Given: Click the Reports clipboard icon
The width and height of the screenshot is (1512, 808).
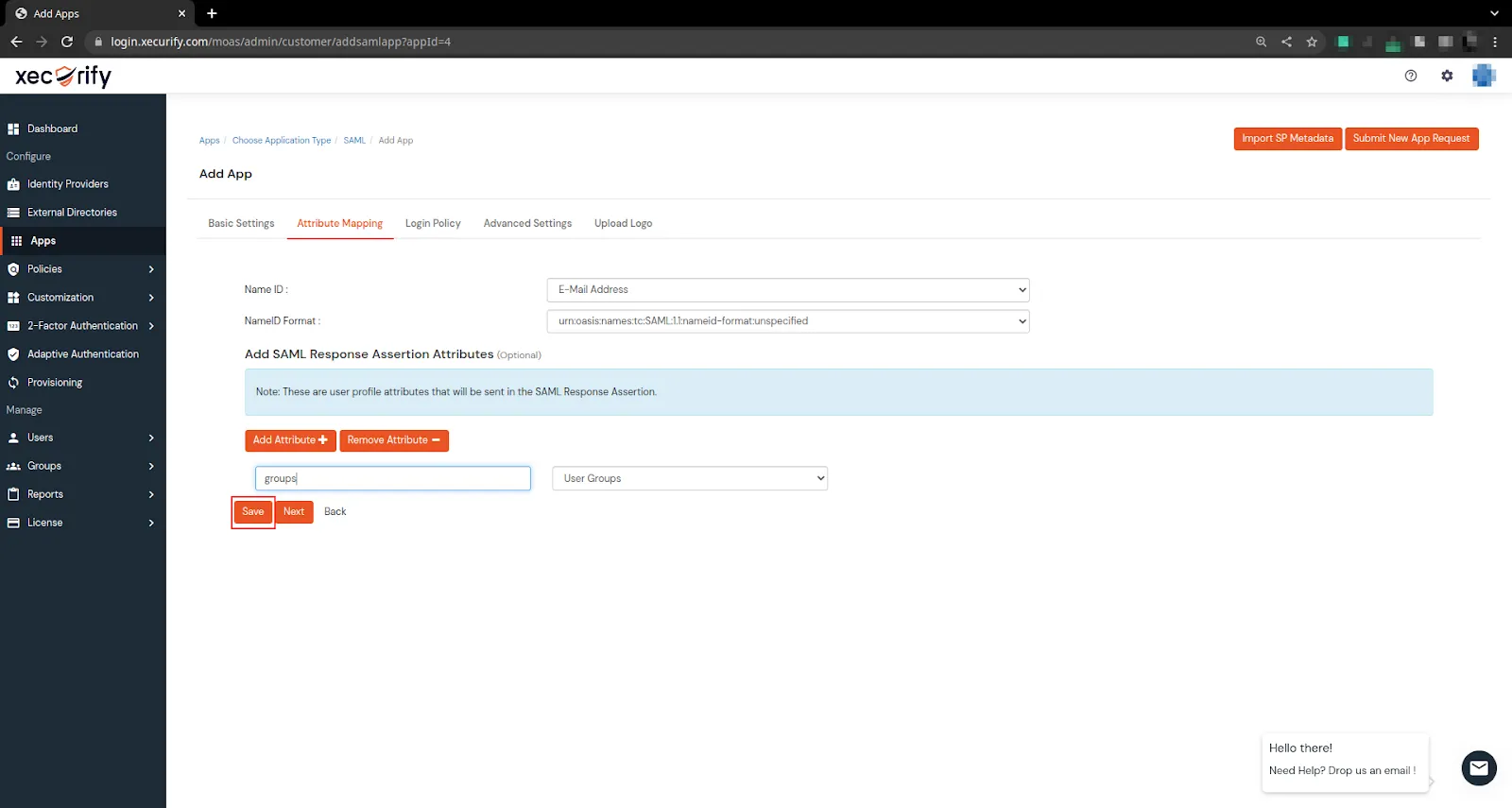Looking at the screenshot, I should pyautogui.click(x=13, y=494).
